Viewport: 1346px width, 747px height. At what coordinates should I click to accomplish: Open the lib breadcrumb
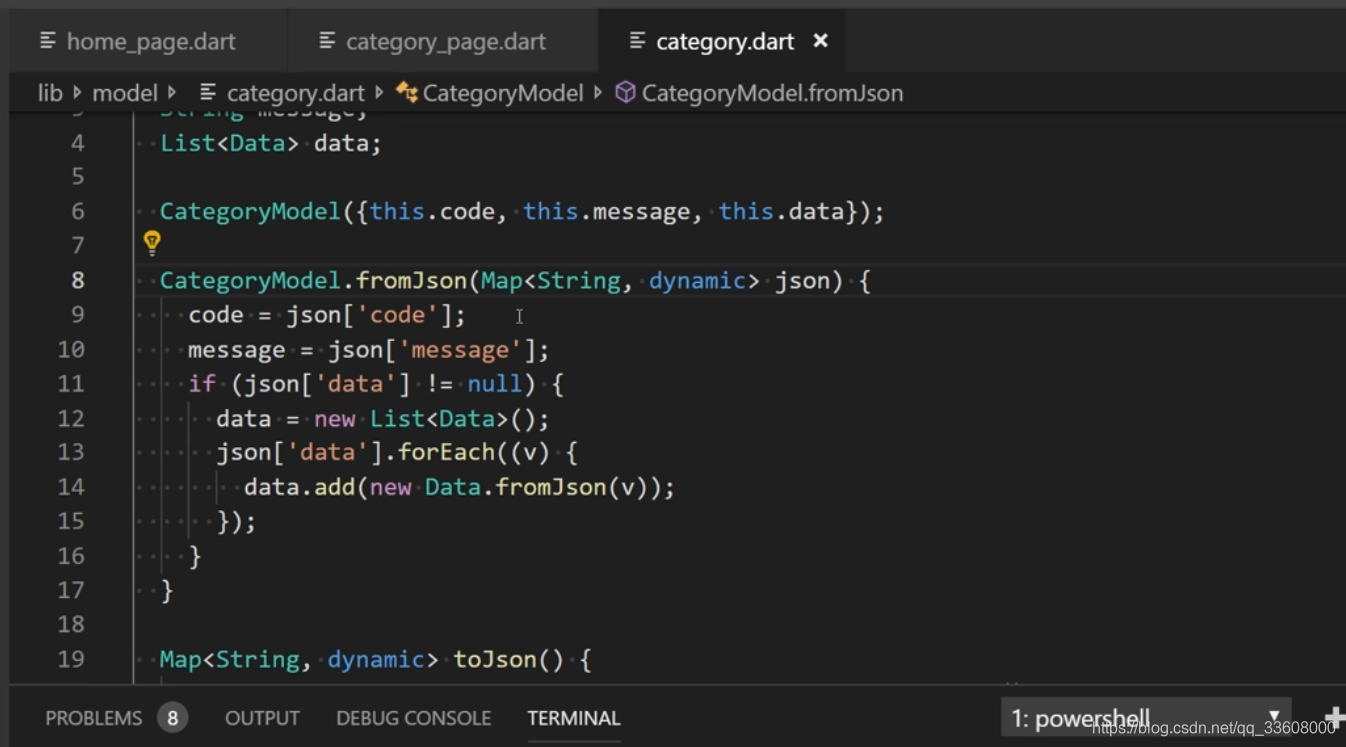(50, 93)
